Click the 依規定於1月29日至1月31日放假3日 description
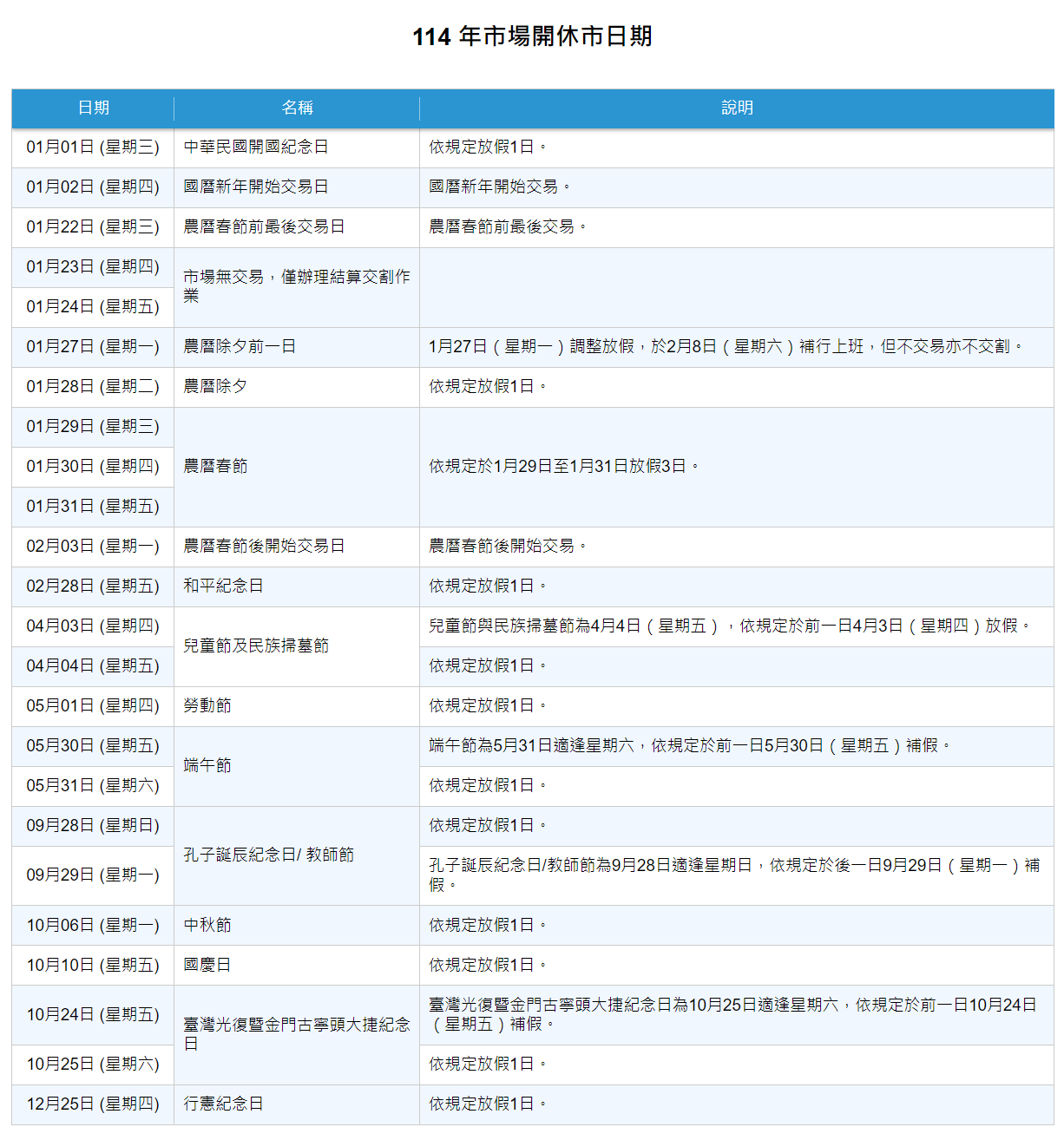This screenshot has height=1127, width=1064. click(x=563, y=467)
